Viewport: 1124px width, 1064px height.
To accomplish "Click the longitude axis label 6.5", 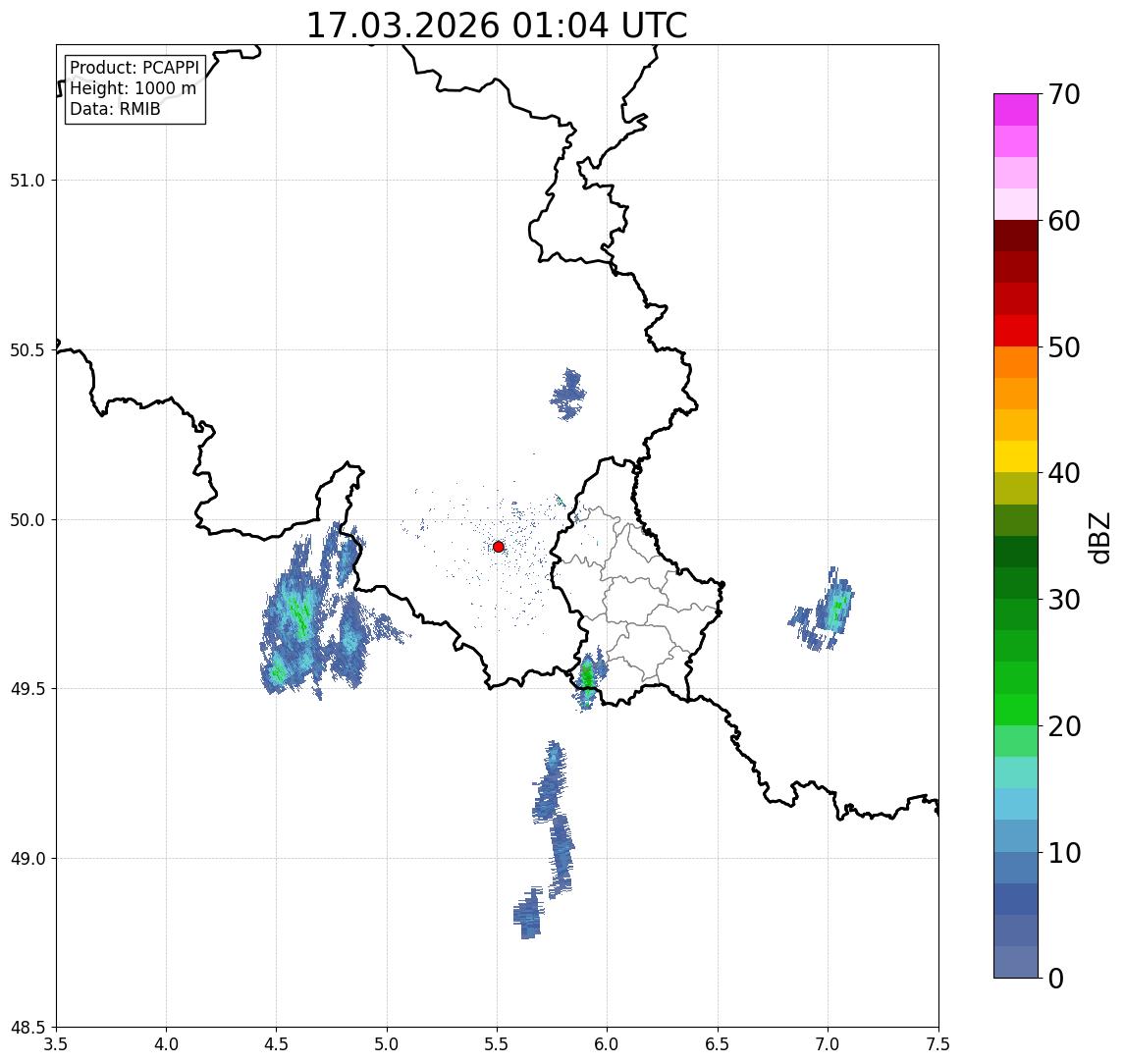I will click(x=718, y=1044).
